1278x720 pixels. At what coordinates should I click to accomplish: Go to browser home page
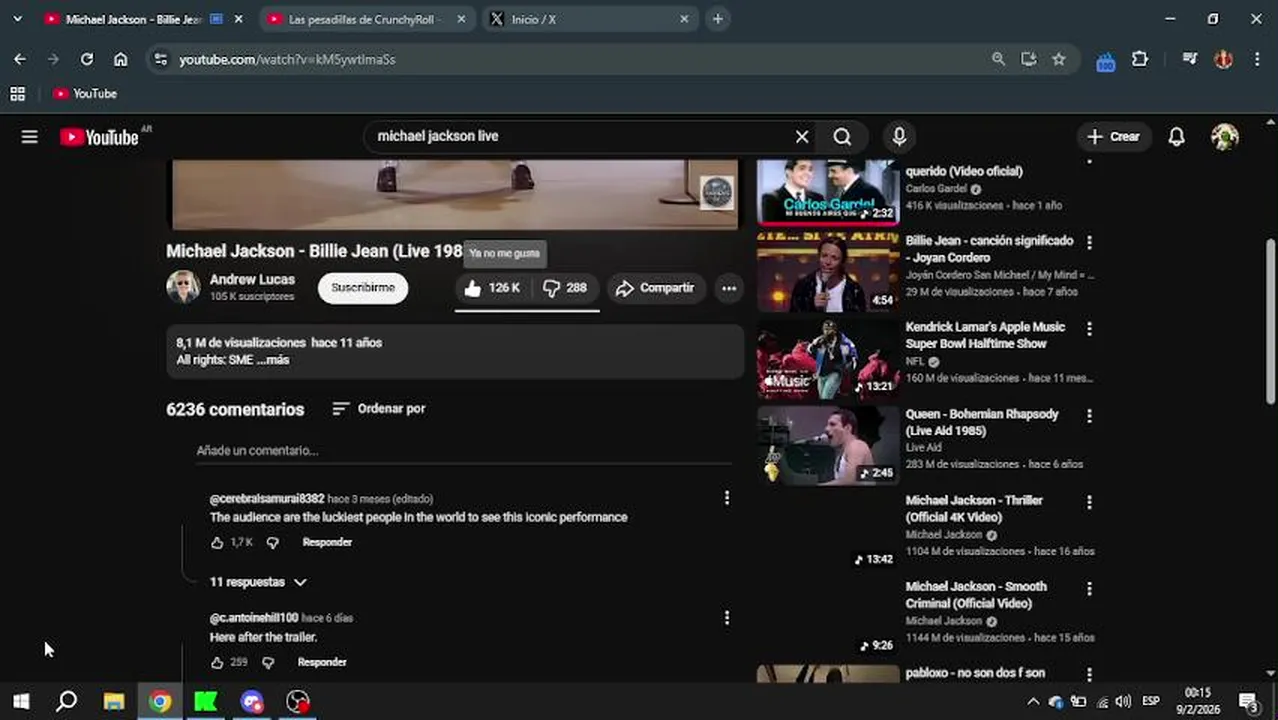coord(121,59)
